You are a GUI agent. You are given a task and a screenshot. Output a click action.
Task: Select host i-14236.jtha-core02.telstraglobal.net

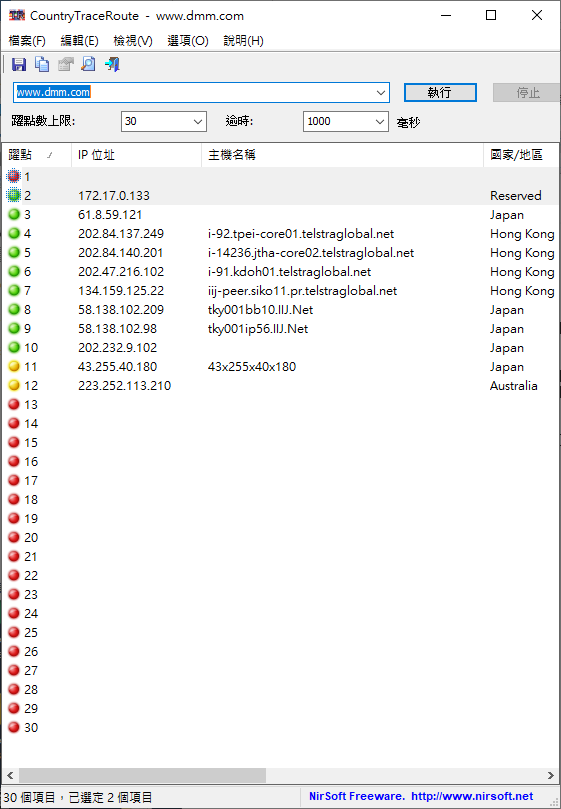pos(311,253)
